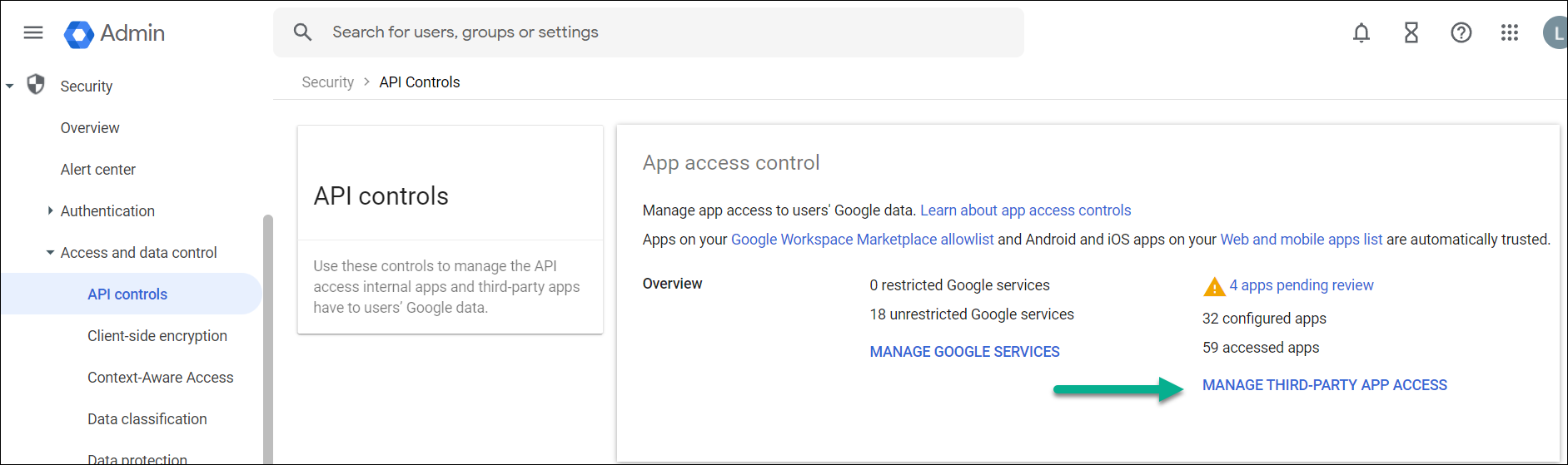Open Client-side encryption page
1568x465 pixels.
pyautogui.click(x=157, y=336)
